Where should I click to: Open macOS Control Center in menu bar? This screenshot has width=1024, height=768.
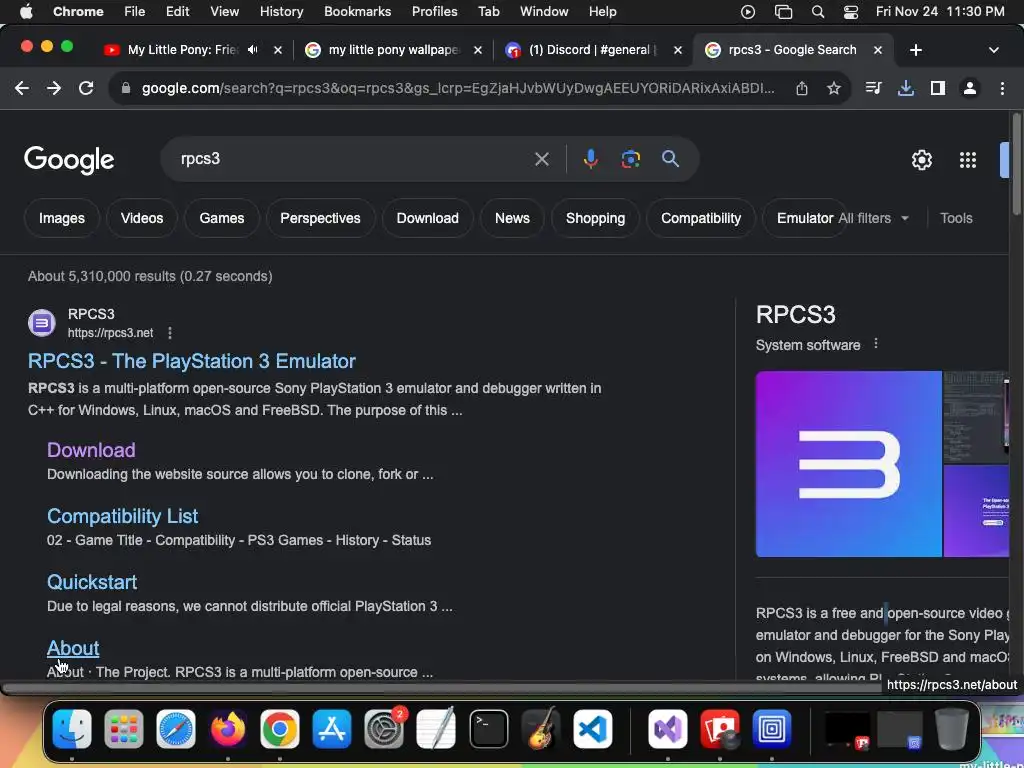(851, 12)
